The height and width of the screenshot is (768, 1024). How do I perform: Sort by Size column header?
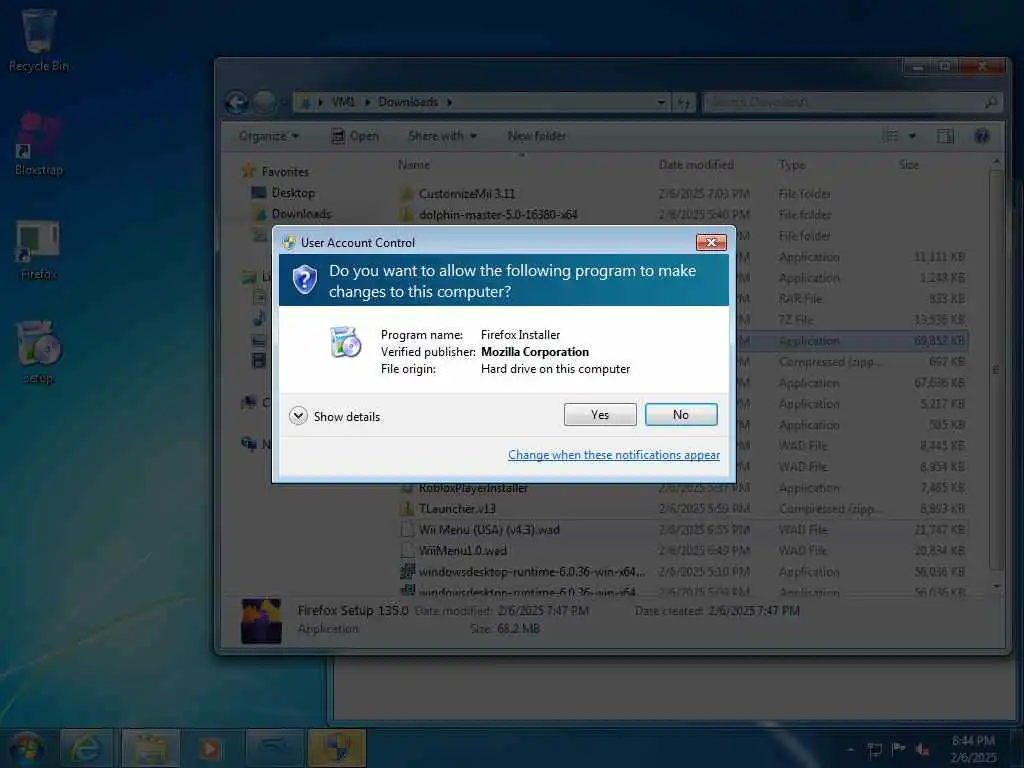point(908,165)
